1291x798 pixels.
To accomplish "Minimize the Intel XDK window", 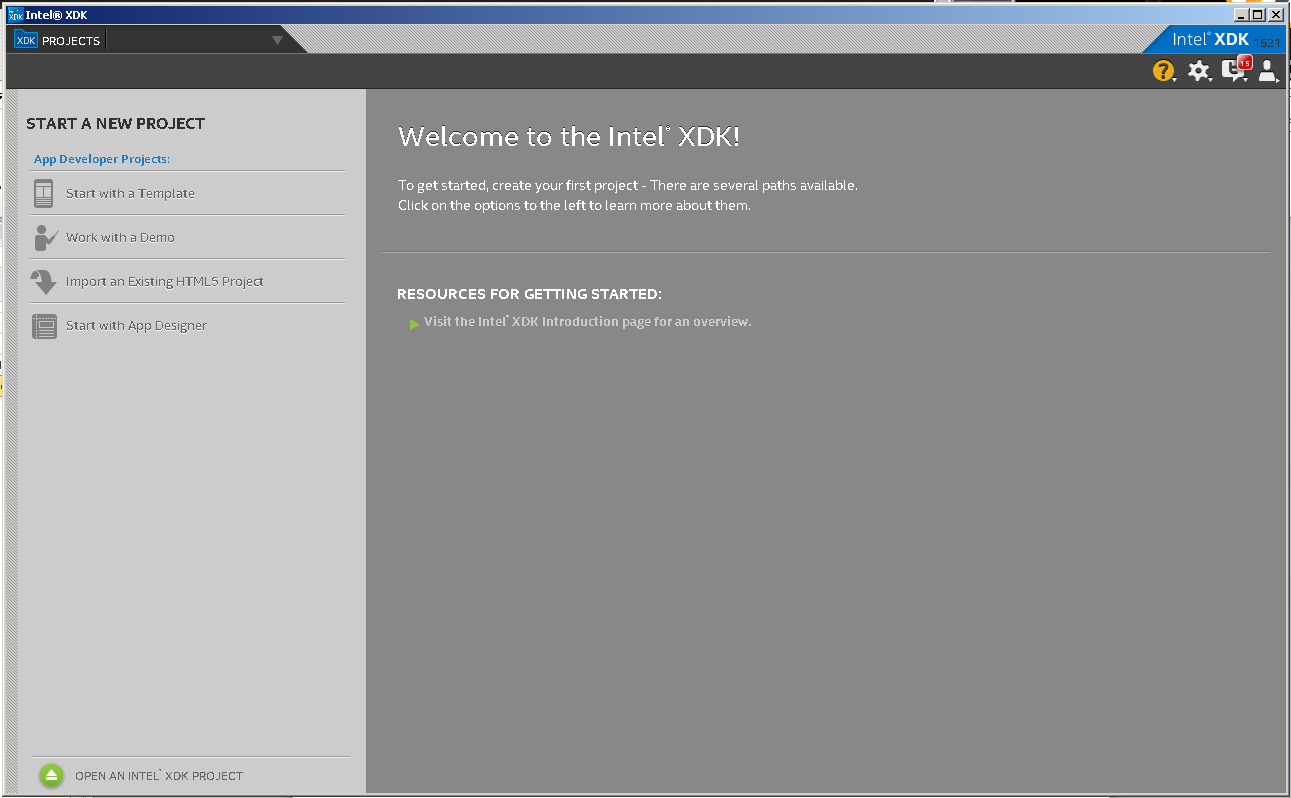I will [x=1241, y=14].
